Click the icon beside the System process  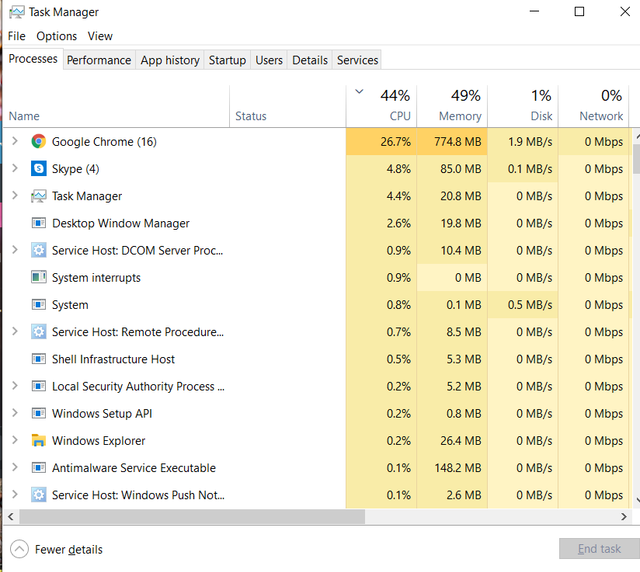click(x=38, y=305)
